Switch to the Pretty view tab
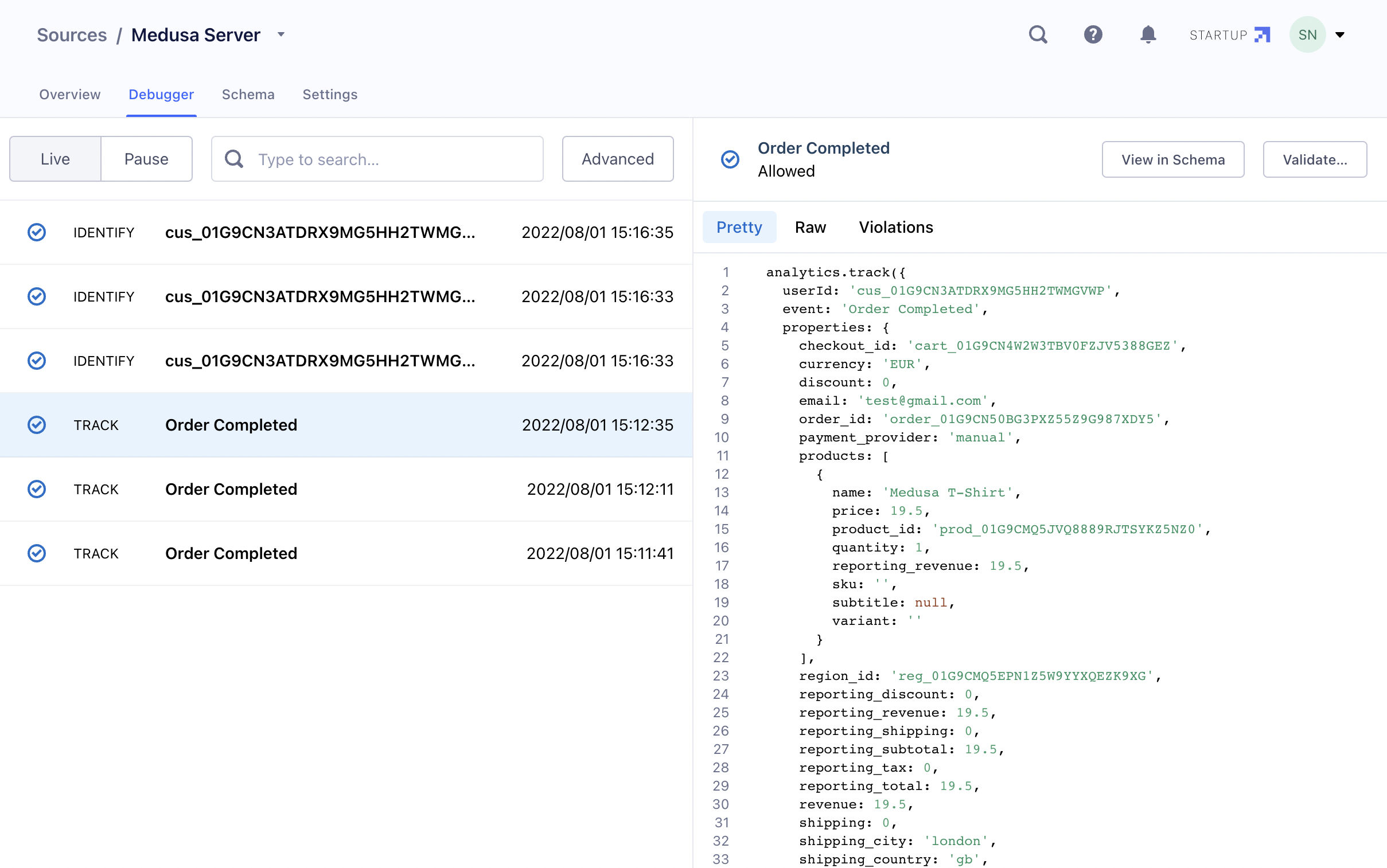The image size is (1387, 868). click(739, 228)
